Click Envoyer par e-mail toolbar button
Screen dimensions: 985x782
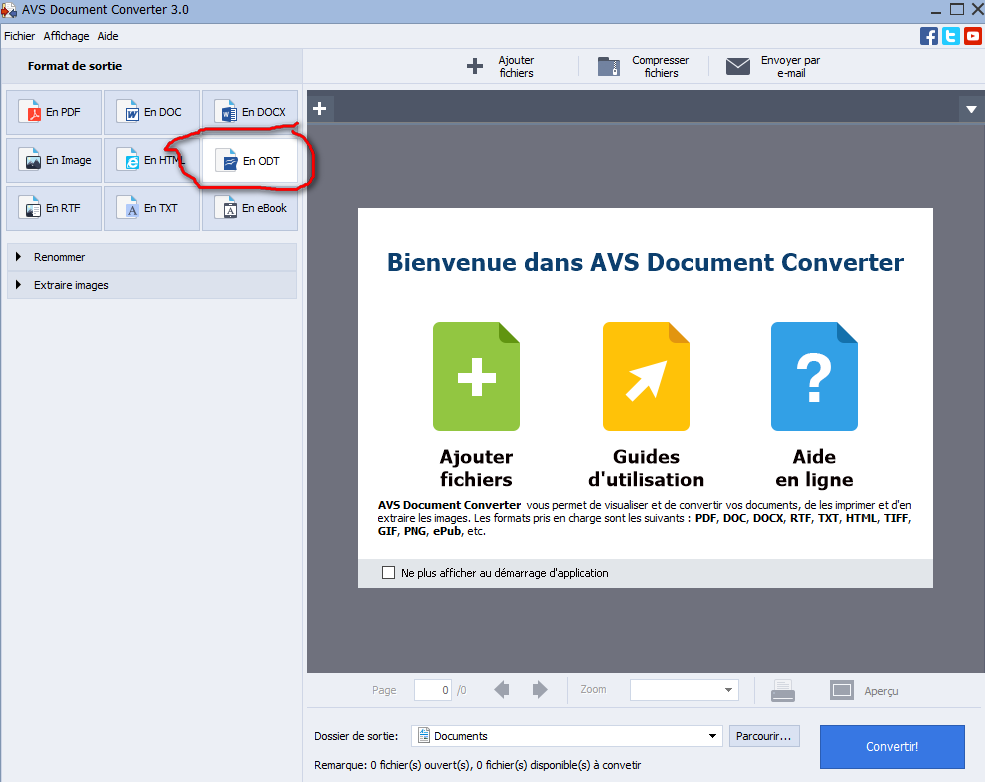coord(773,67)
